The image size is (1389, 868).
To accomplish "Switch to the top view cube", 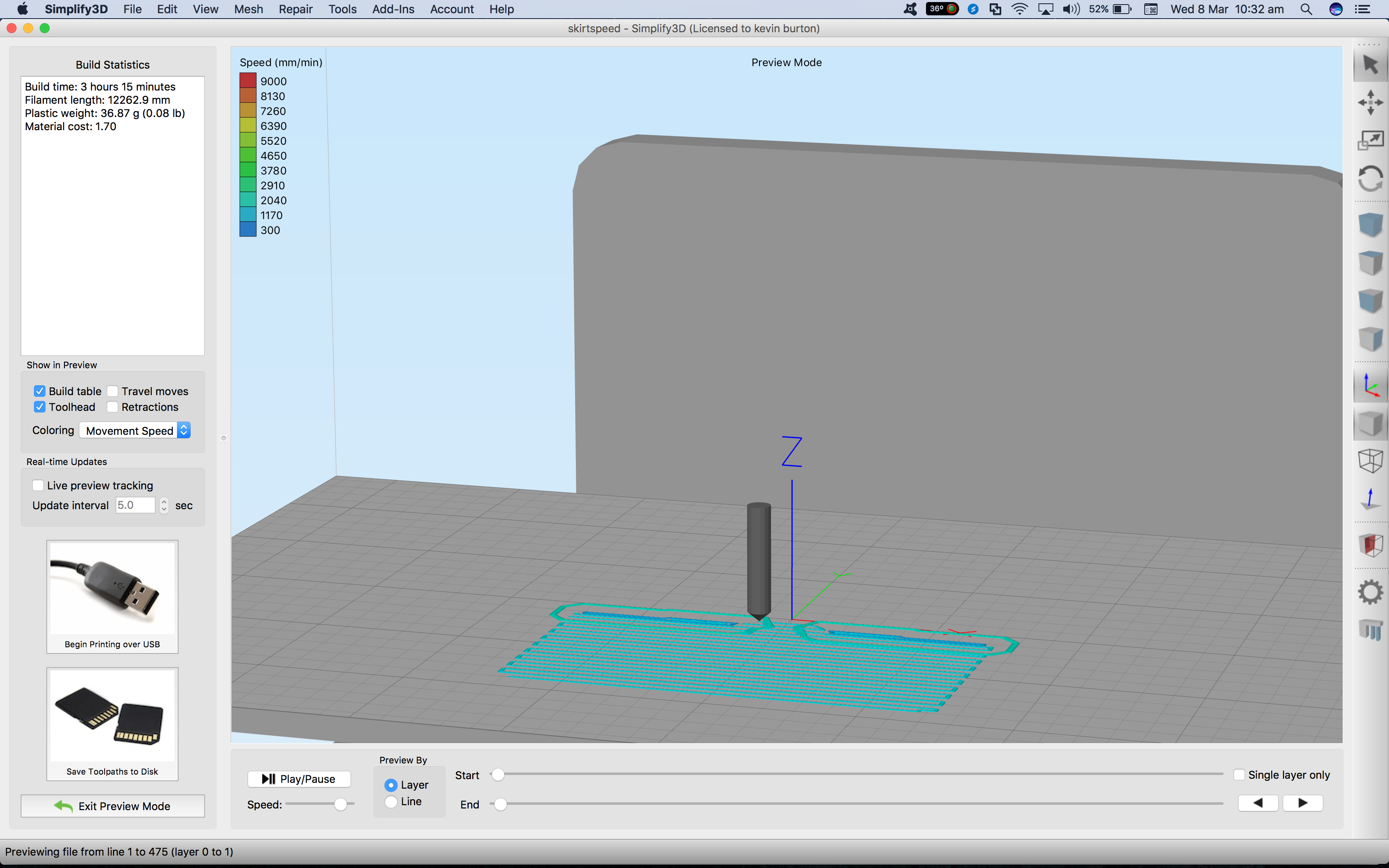I will tap(1370, 262).
